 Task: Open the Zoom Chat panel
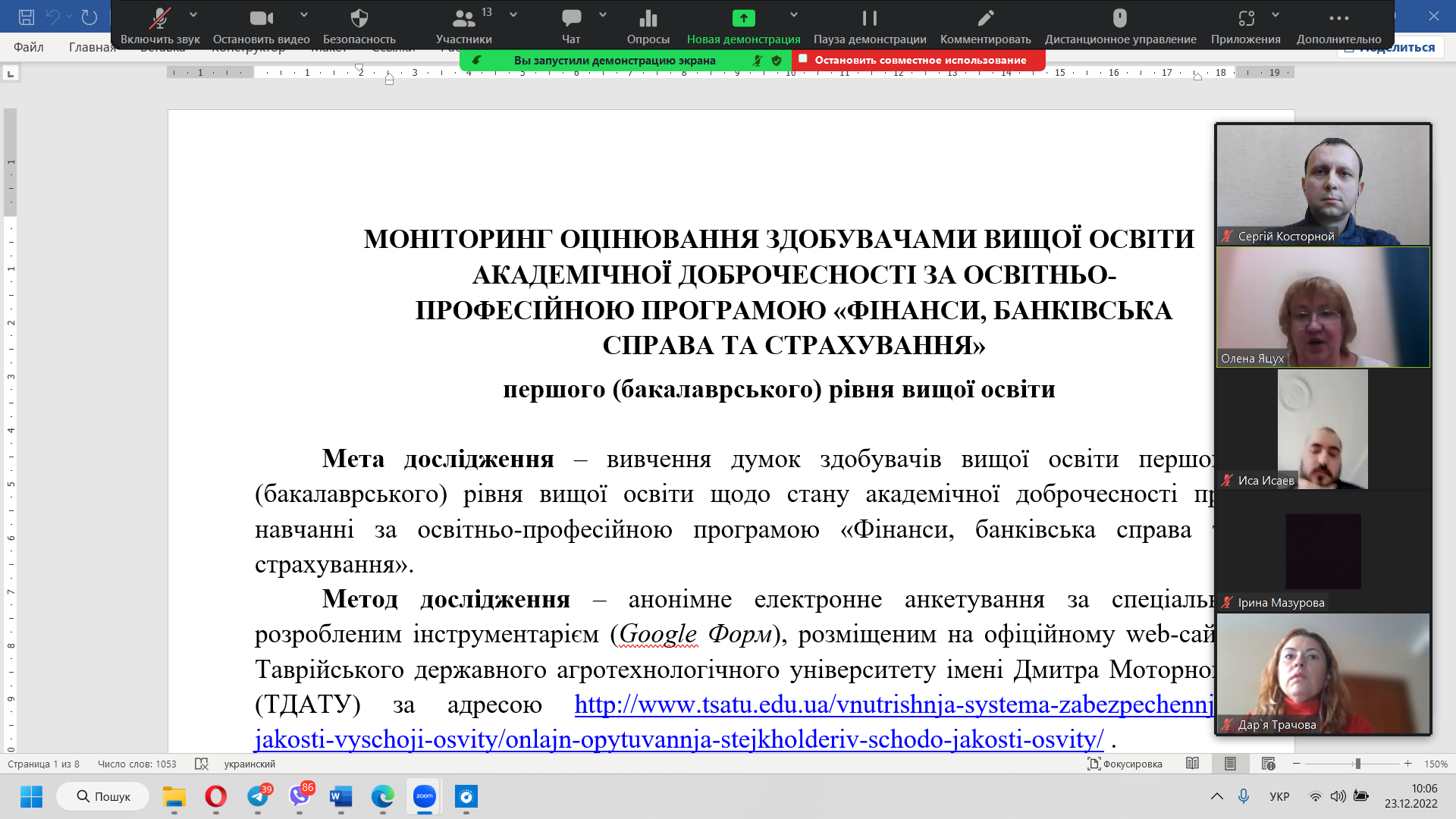point(571,18)
